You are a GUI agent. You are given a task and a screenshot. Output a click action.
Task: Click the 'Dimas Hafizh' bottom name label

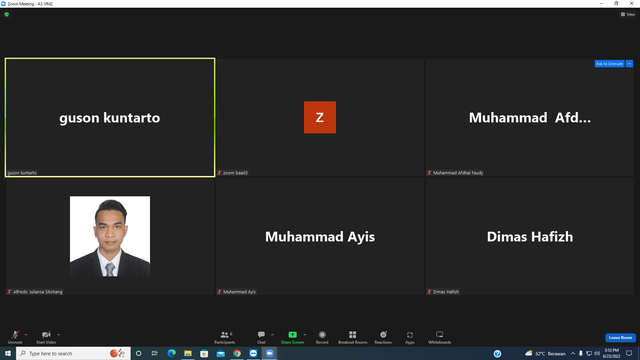445,292
